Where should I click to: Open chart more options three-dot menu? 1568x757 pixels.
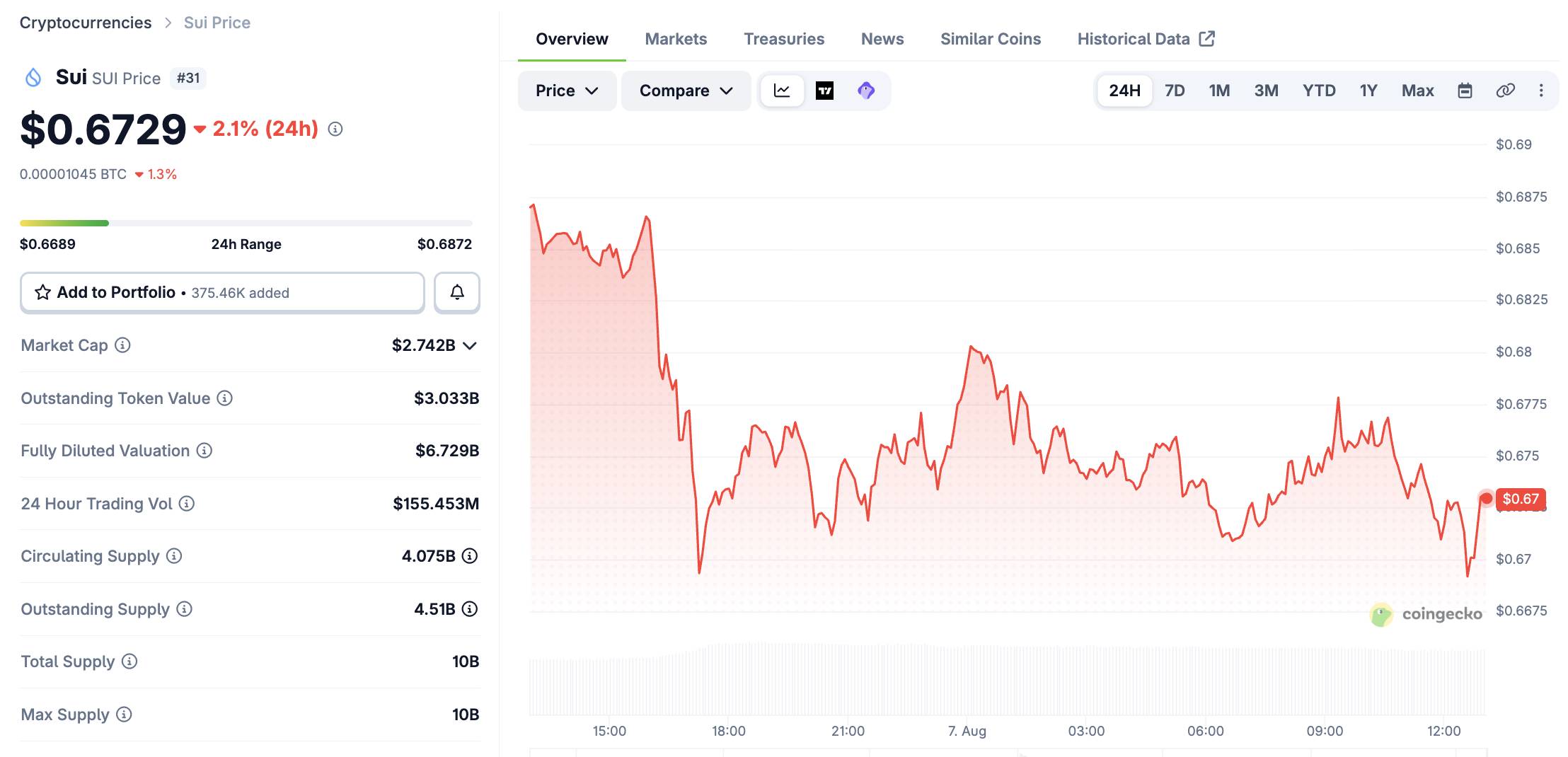[x=1541, y=91]
